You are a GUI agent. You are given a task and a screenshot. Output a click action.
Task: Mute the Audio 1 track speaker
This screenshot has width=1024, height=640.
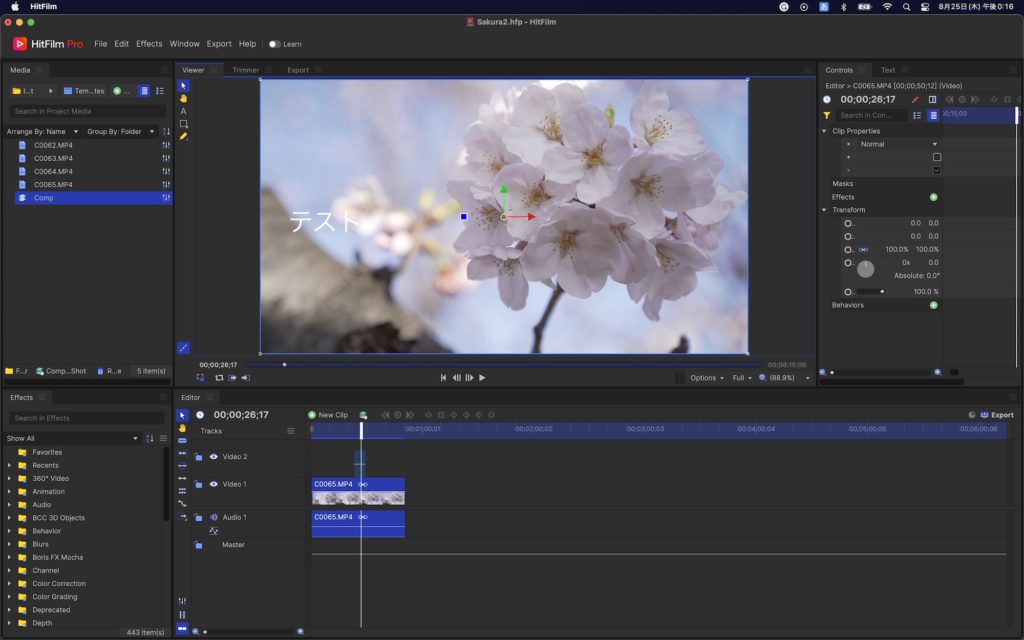[x=213, y=517]
